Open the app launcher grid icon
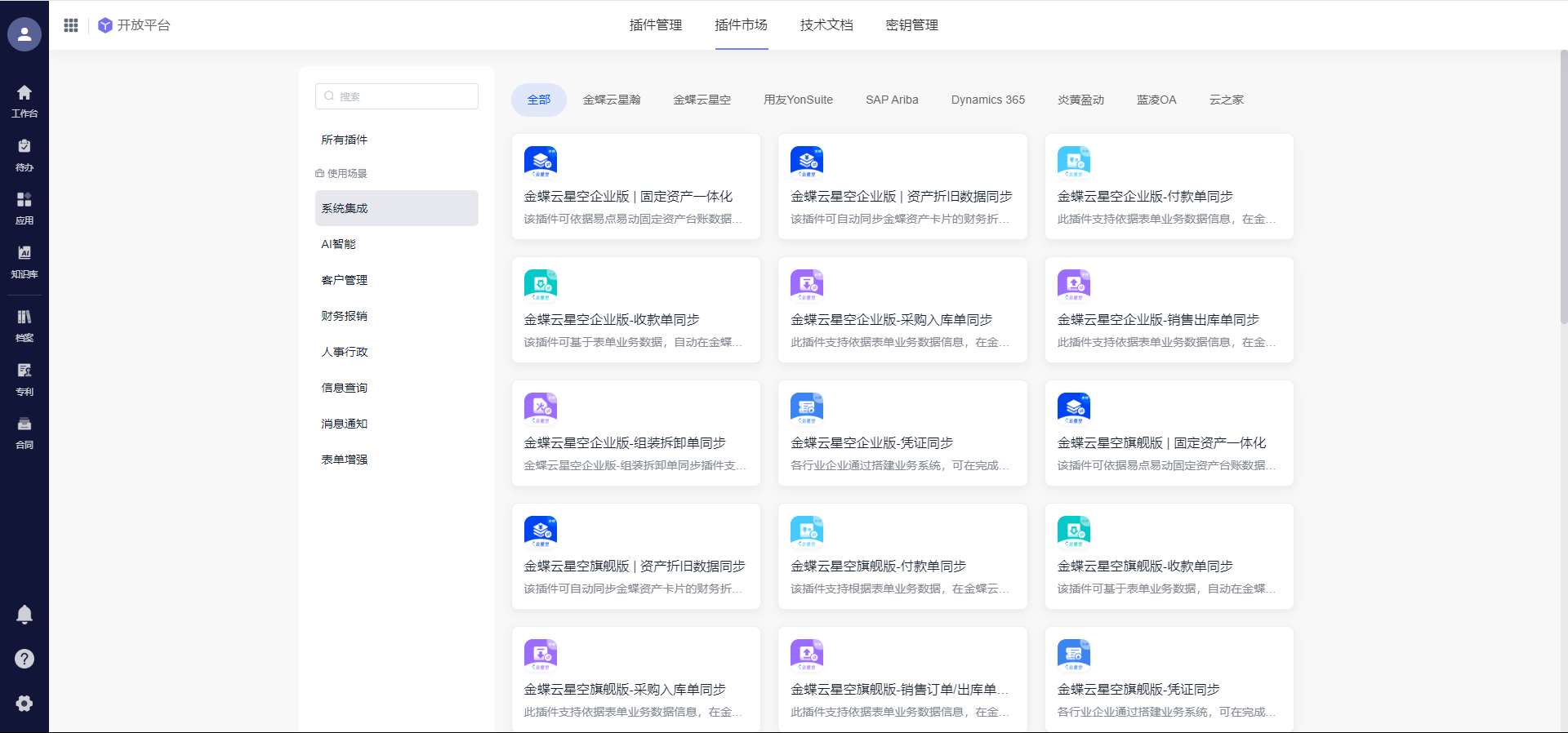Screen dimensions: 1568x733 pyautogui.click(x=71, y=25)
